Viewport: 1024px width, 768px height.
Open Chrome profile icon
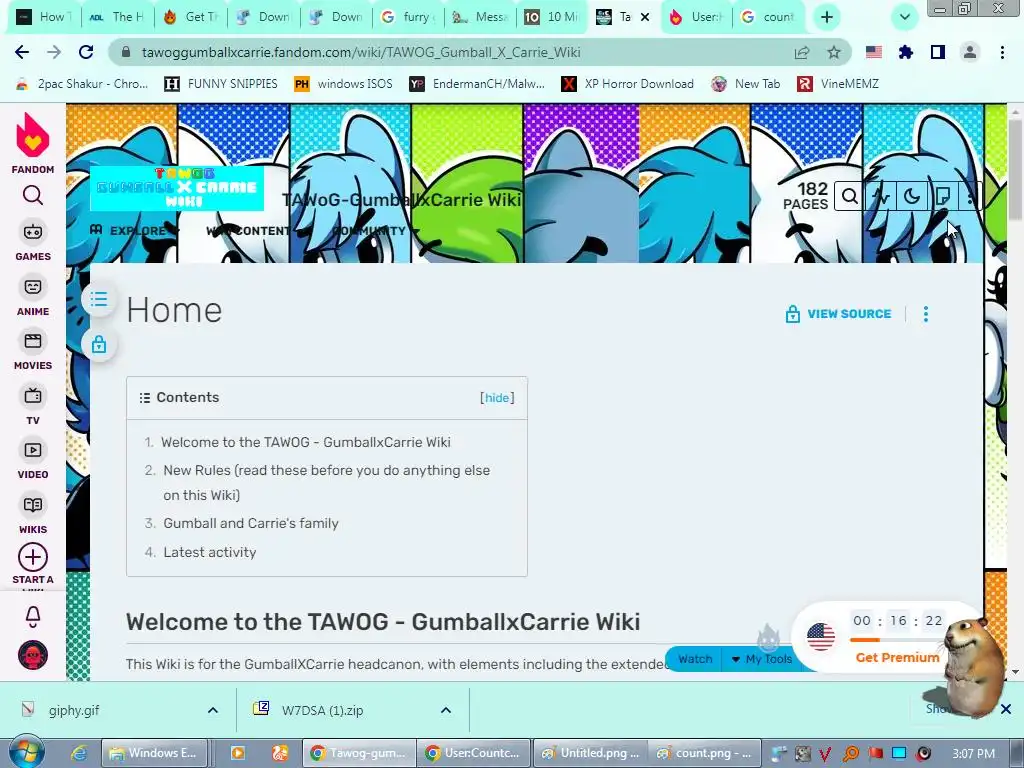click(x=970, y=52)
